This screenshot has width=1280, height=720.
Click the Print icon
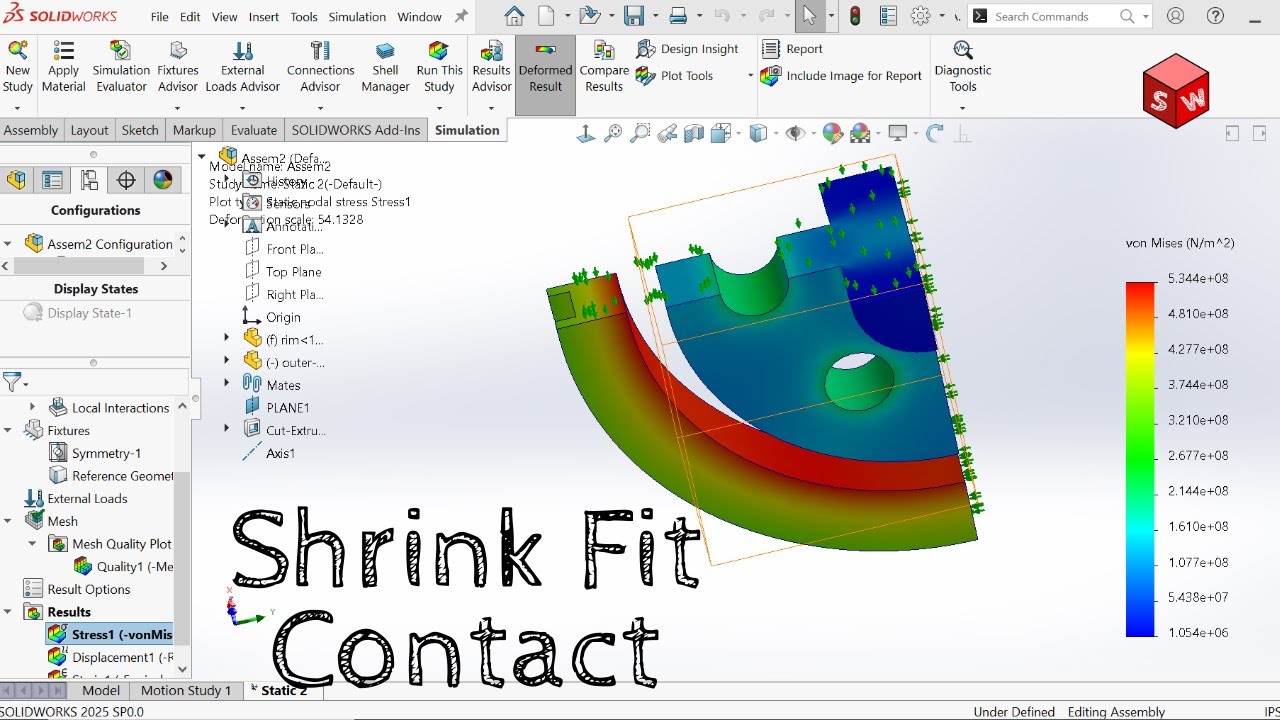678,16
